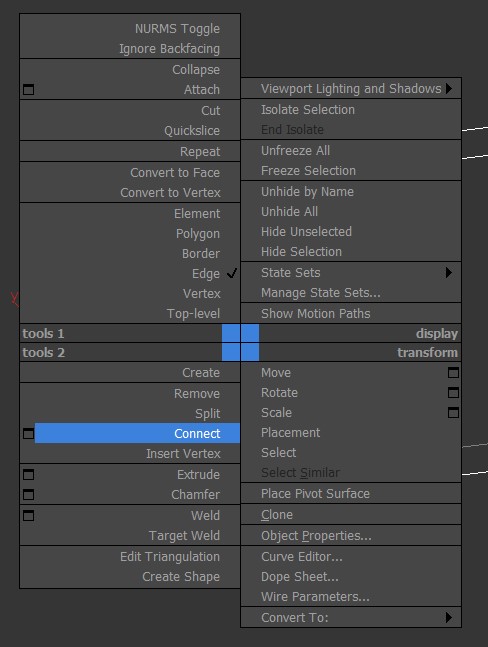Open Move transform type-in box icon
488x647 pixels.
coord(453,373)
